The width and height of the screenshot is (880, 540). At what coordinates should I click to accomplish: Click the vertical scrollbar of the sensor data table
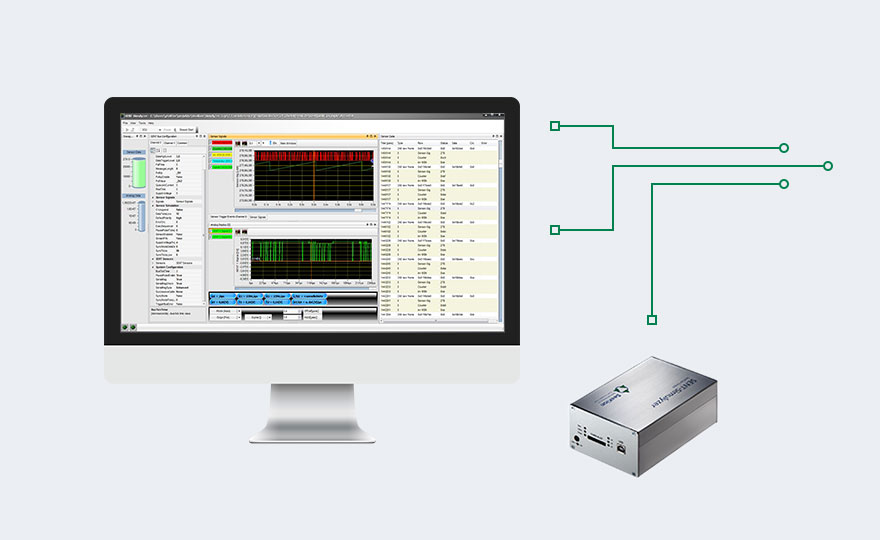[x=500, y=230]
